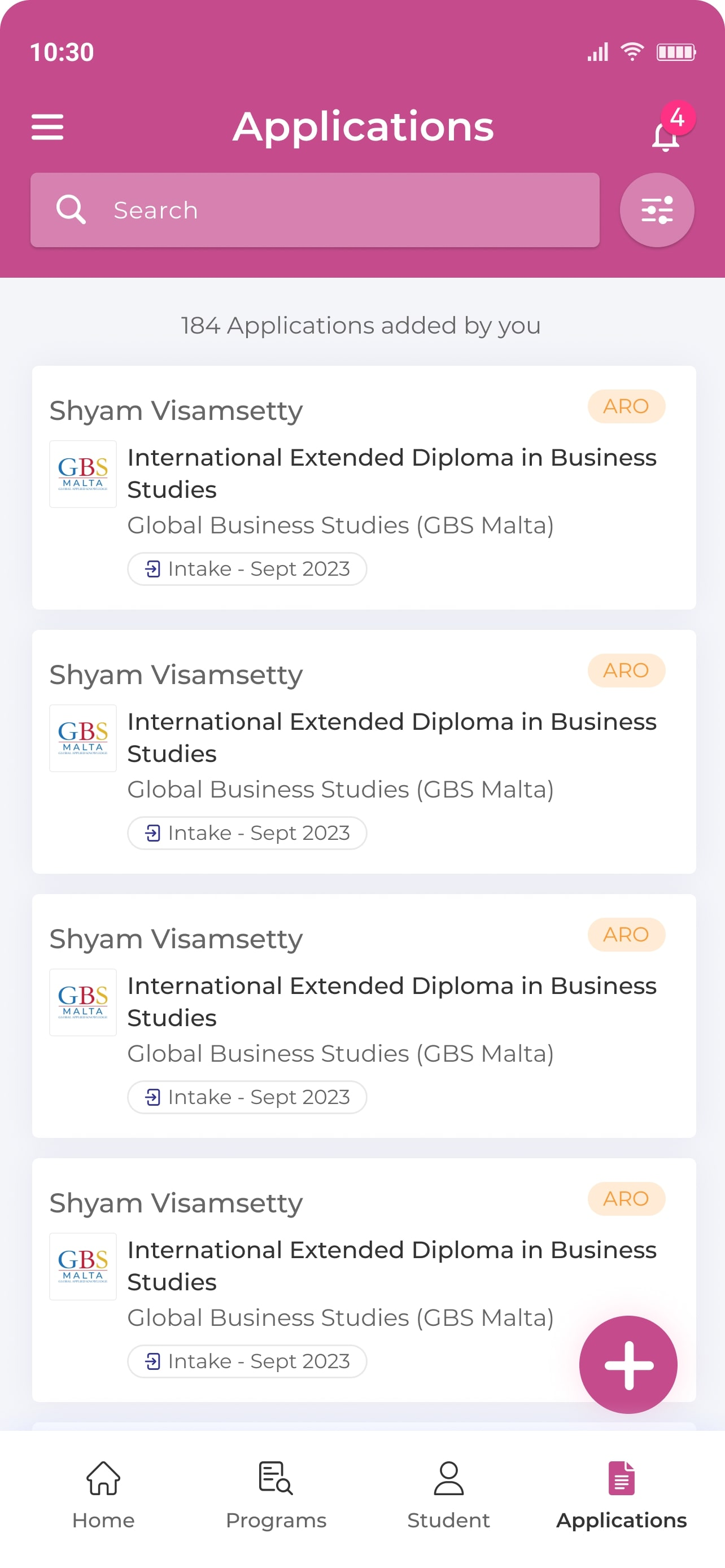Open the hamburger menu
The height and width of the screenshot is (1568, 725).
click(47, 126)
